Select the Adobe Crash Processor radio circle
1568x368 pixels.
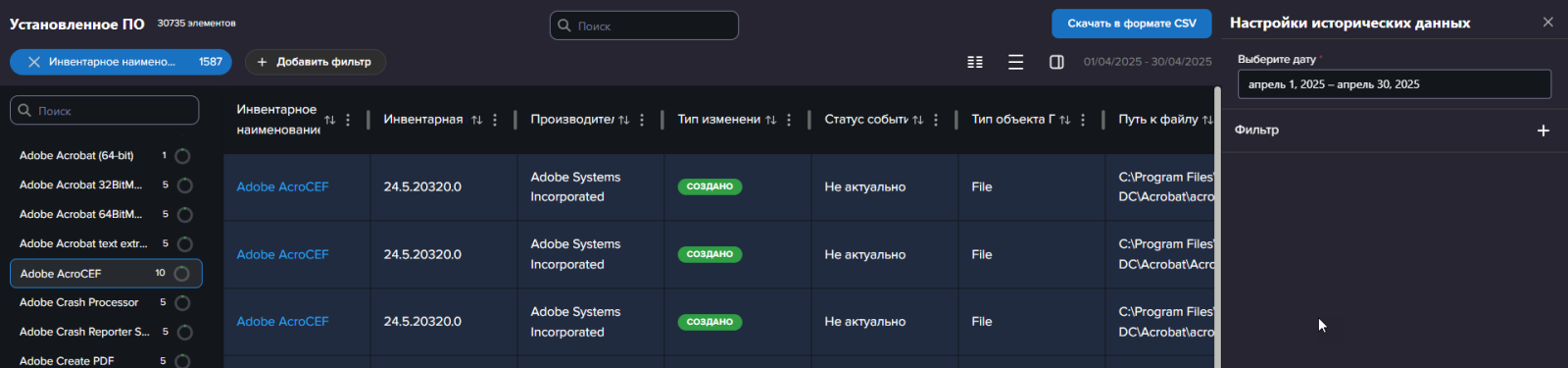[182, 303]
